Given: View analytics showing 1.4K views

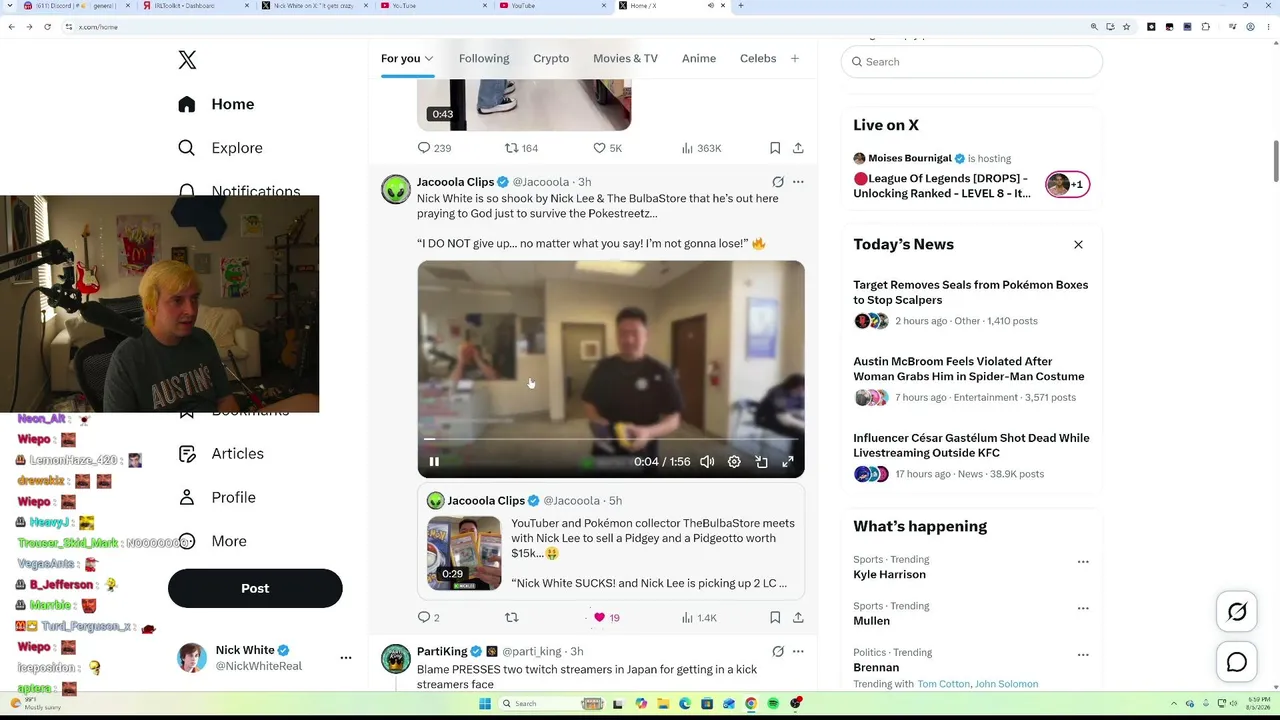Looking at the screenshot, I should 699,618.
